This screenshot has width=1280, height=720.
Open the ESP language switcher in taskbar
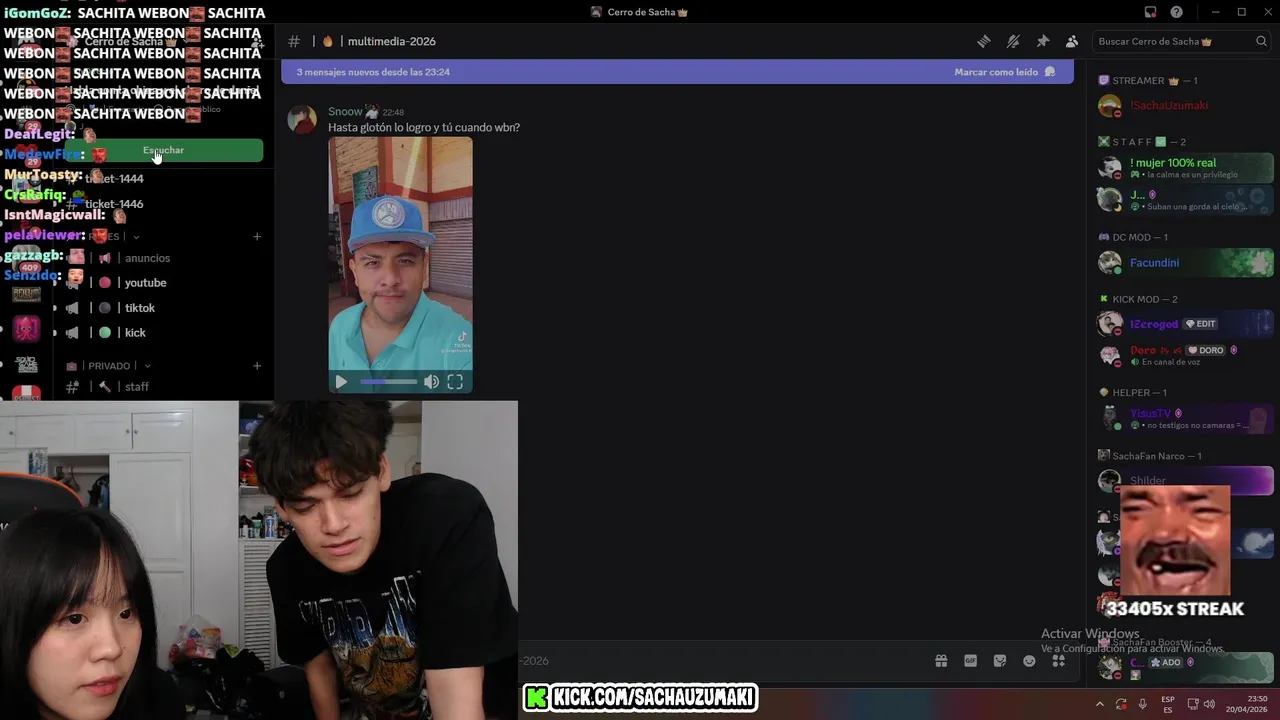tap(1168, 704)
